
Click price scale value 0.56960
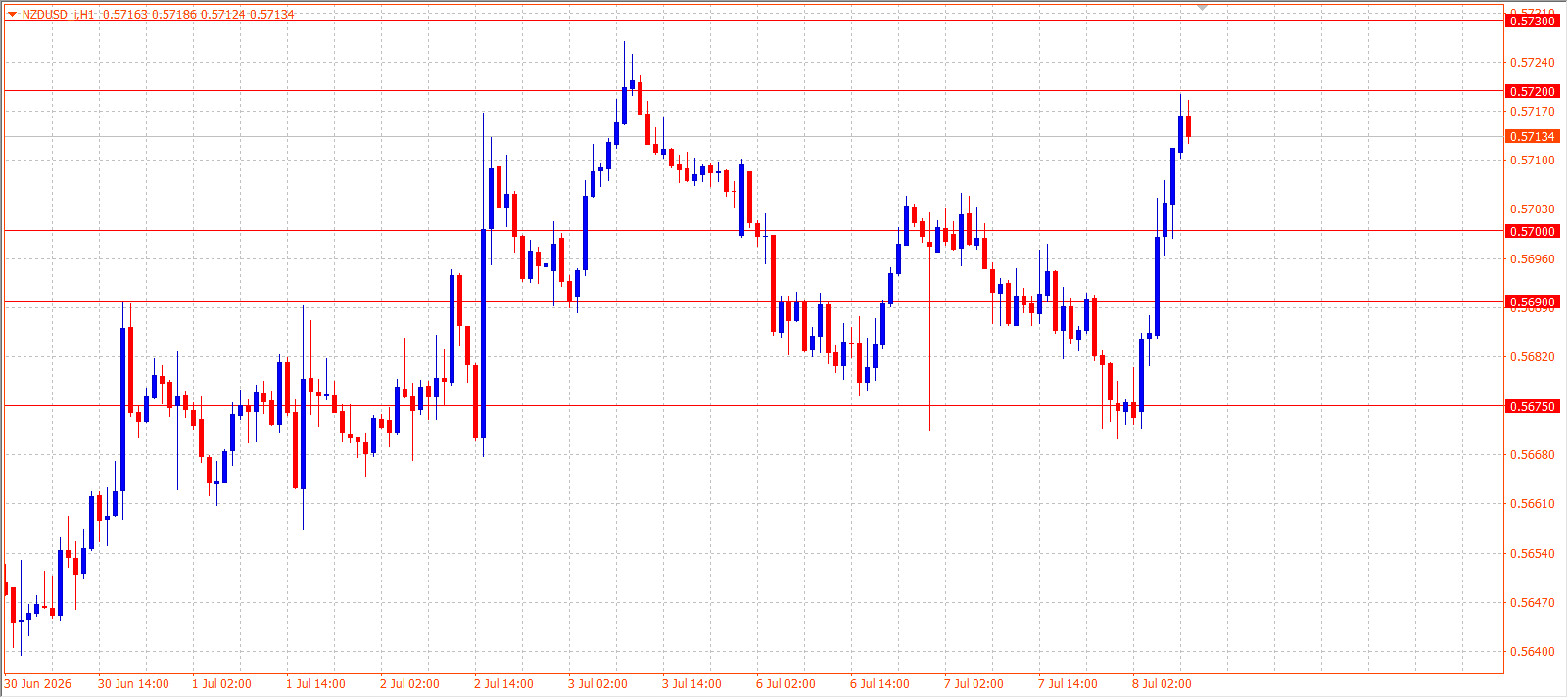tap(1533, 259)
